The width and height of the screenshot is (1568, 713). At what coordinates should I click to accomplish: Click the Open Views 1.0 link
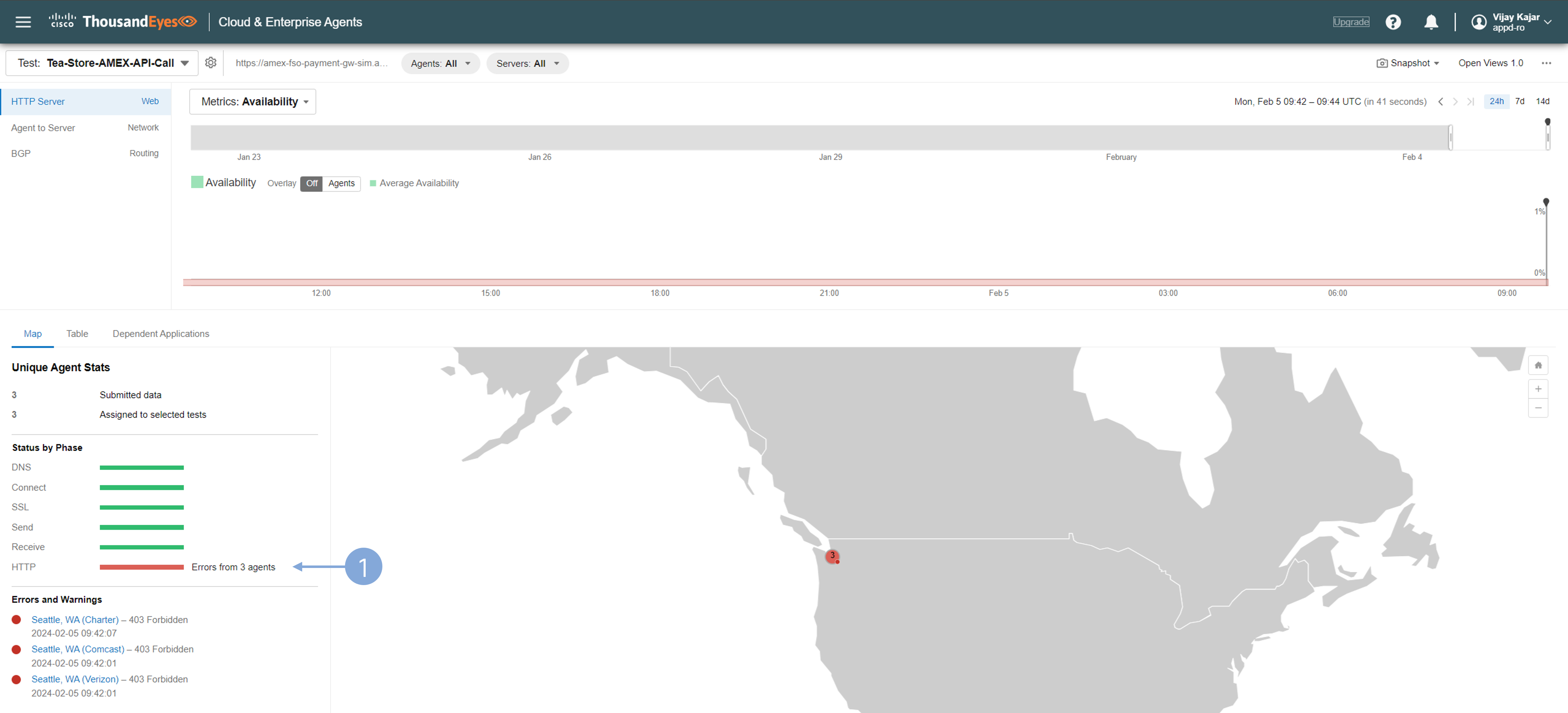[x=1490, y=63]
